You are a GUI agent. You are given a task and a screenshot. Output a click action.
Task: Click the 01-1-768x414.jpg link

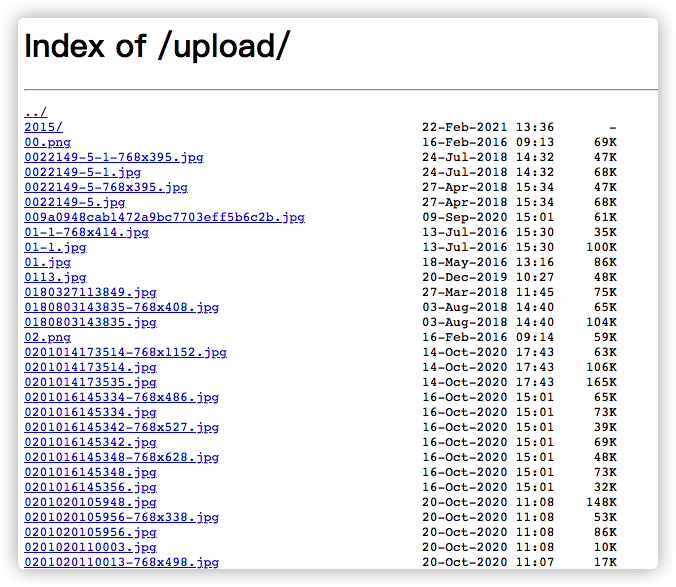[86, 232]
